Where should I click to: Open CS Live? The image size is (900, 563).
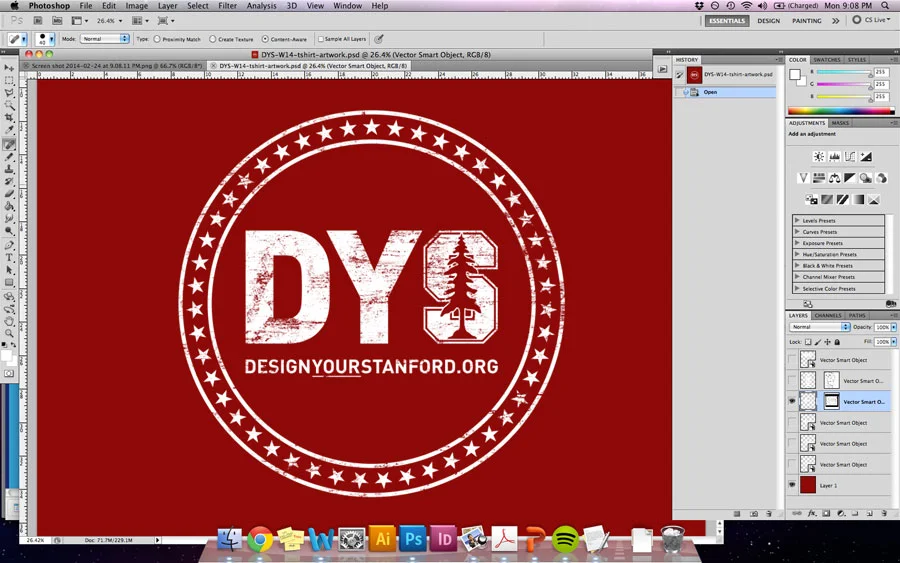(871, 20)
